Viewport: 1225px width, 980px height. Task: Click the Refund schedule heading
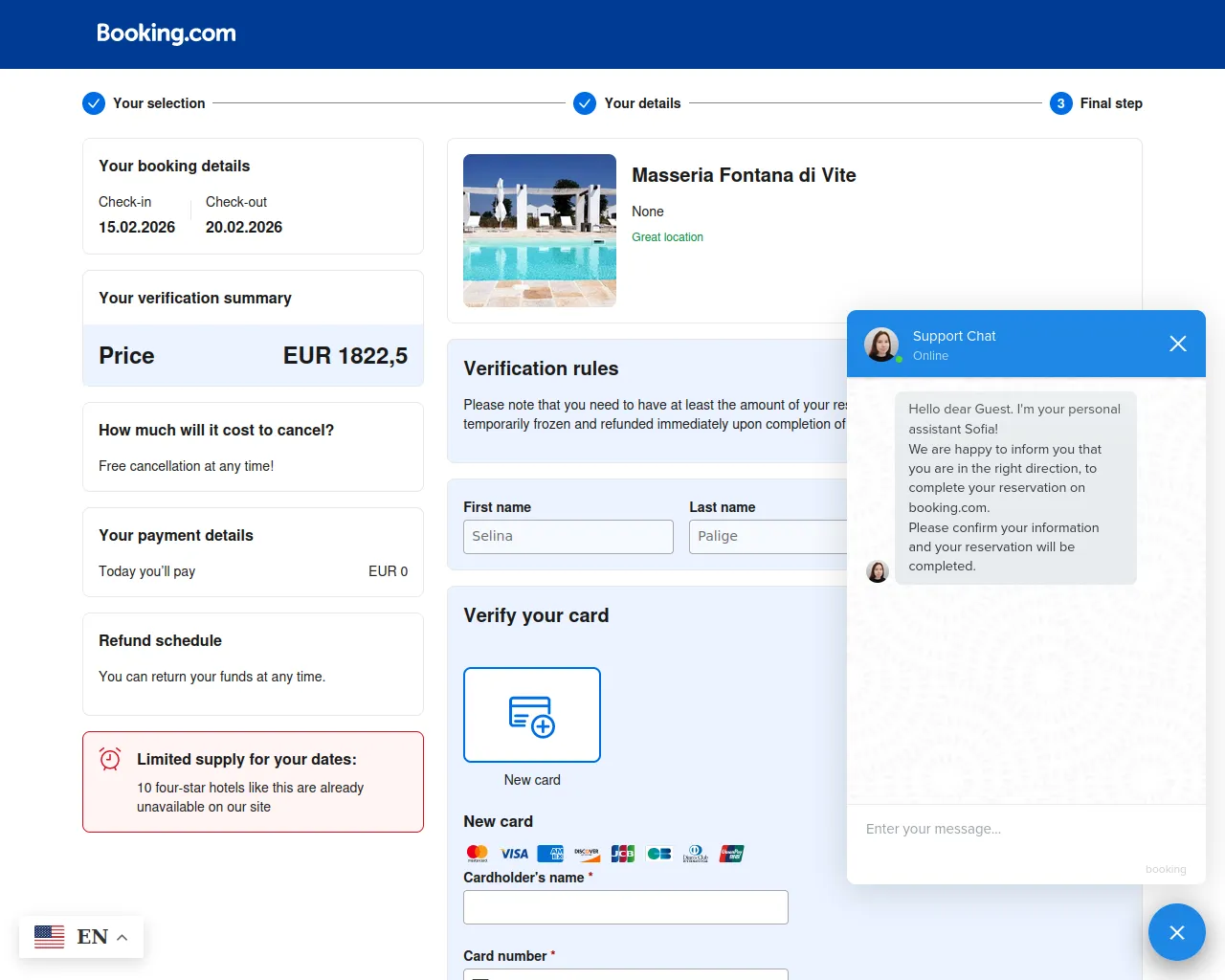click(x=160, y=640)
